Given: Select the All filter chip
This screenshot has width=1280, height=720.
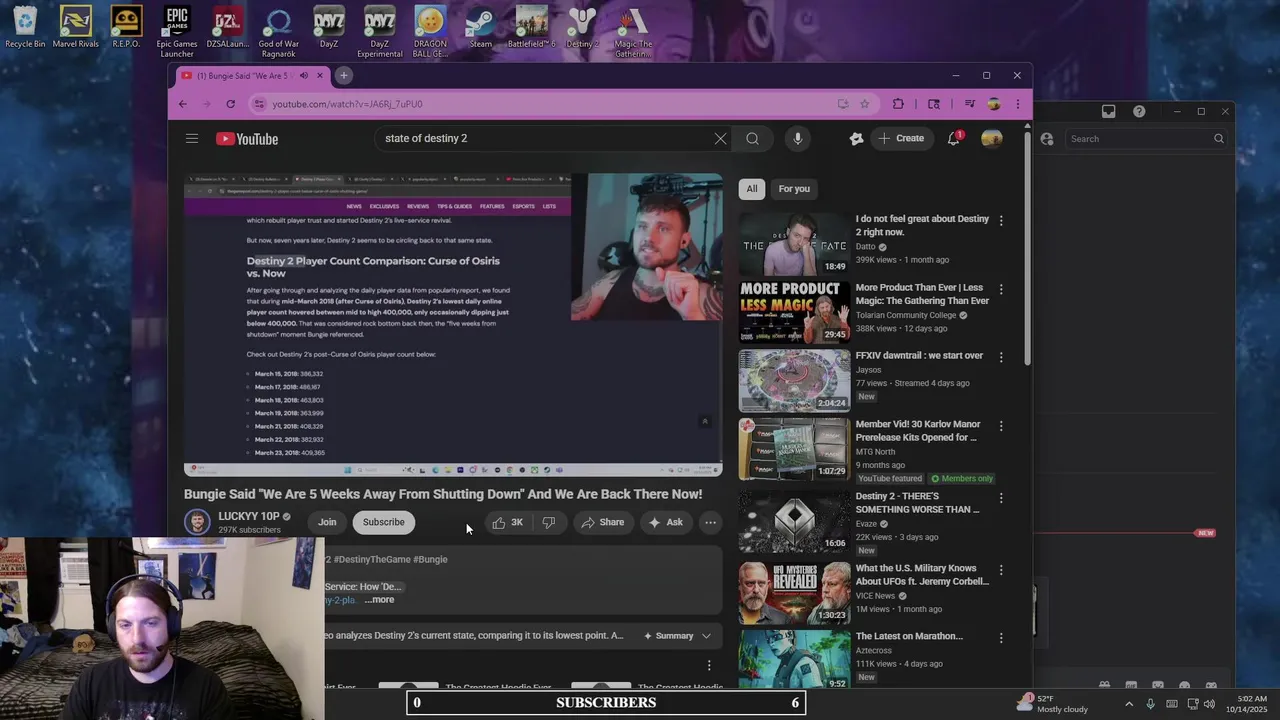Looking at the screenshot, I should (x=751, y=189).
